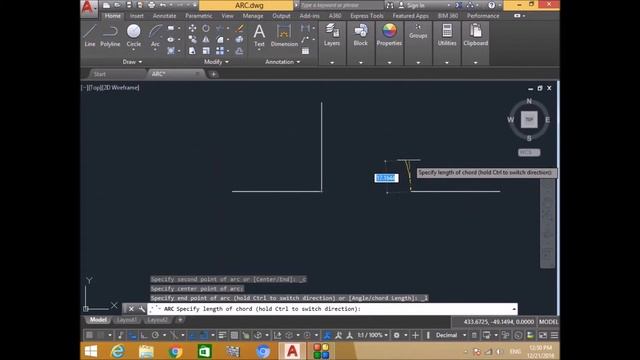The image size is (640, 360).
Task: Click the Copy tool in Modify panel
Action: point(192,40)
